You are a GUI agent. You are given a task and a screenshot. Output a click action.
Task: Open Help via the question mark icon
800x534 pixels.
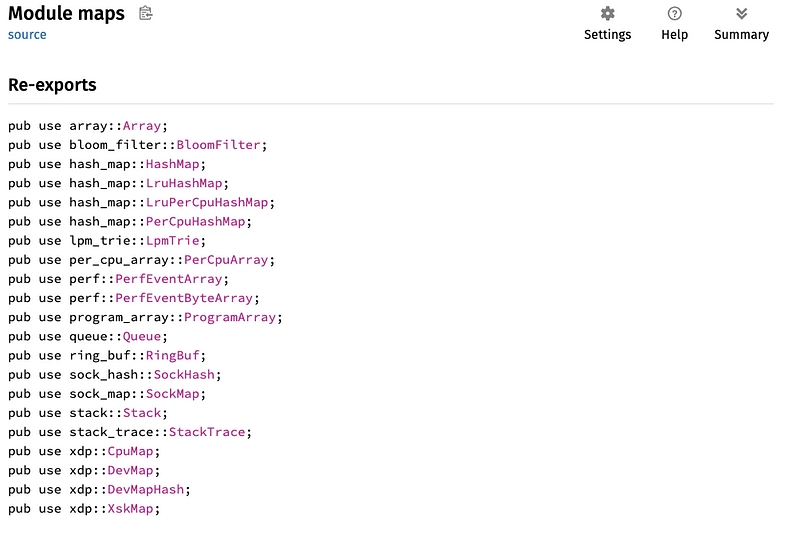(674, 14)
